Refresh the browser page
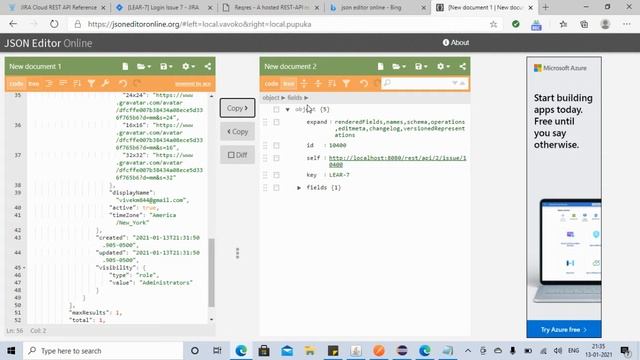640x360 pixels. click(x=54, y=24)
